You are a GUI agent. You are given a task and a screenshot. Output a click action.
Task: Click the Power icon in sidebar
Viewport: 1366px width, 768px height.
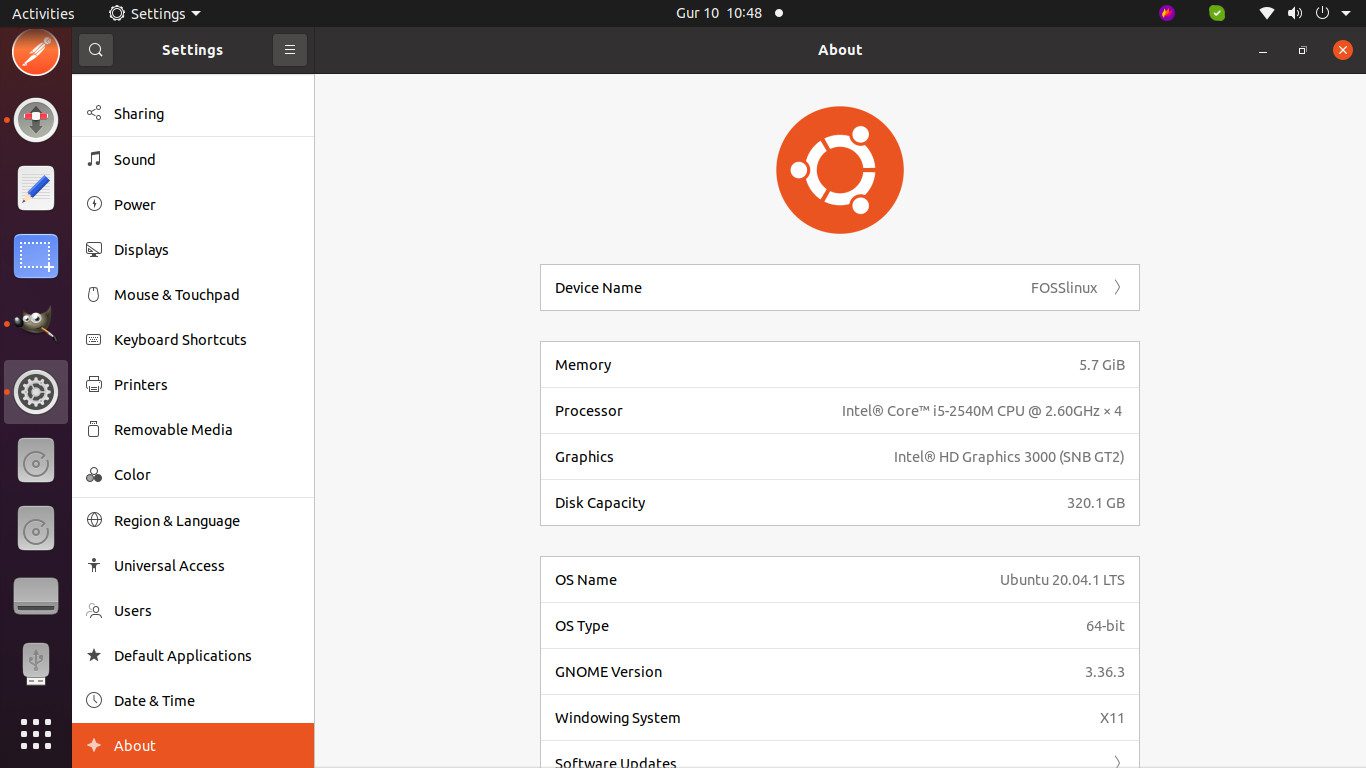point(94,204)
